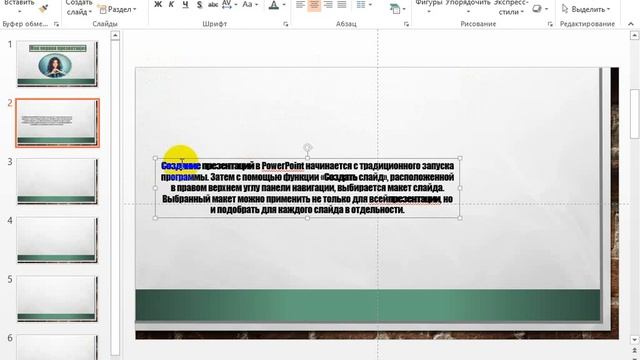The width and height of the screenshot is (640, 360).
Task: Click editor vertical scroll-up arrow
Action: pyautogui.click(x=634, y=36)
